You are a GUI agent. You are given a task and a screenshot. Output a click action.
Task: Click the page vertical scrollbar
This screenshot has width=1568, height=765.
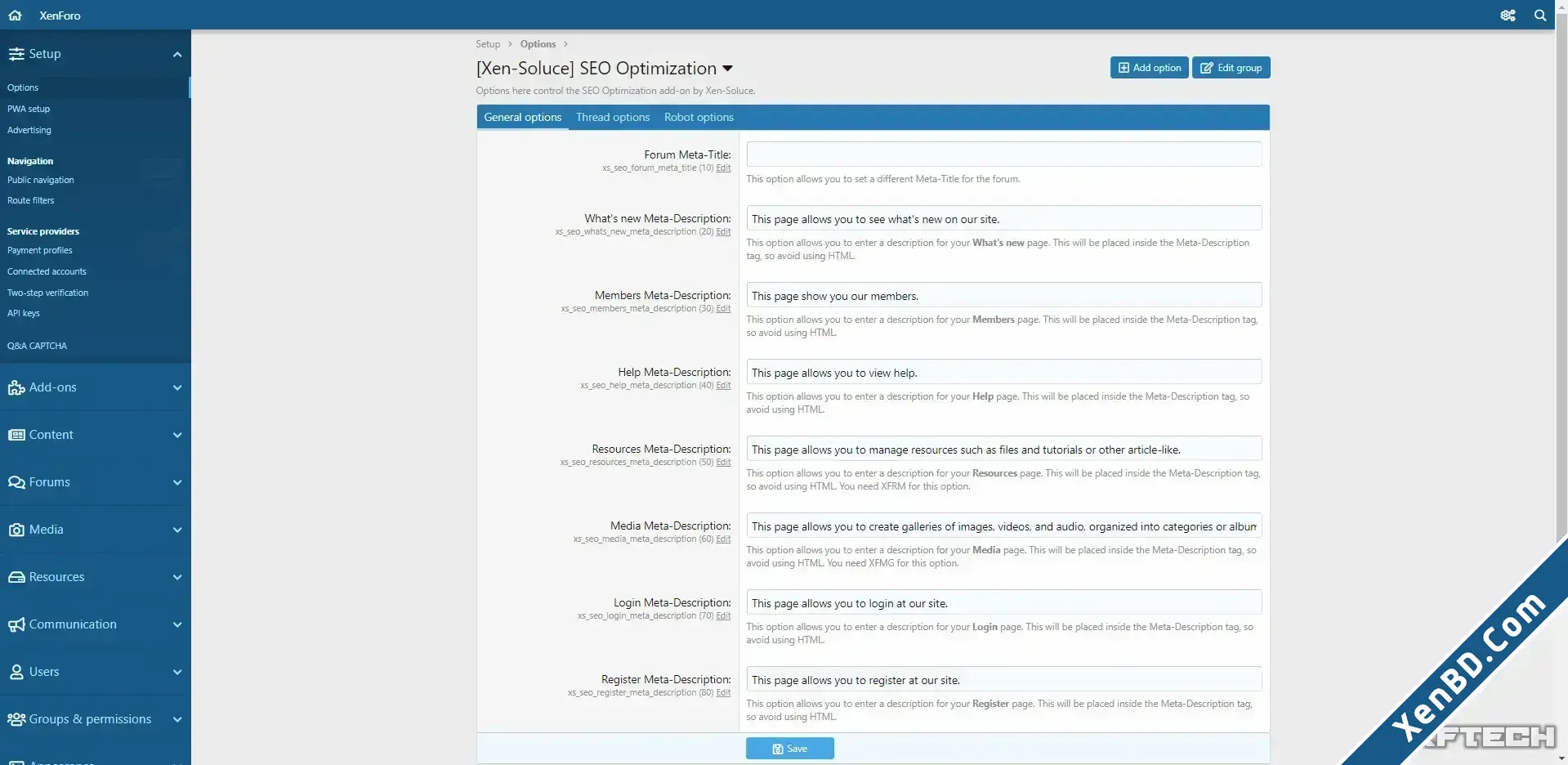click(x=1561, y=278)
